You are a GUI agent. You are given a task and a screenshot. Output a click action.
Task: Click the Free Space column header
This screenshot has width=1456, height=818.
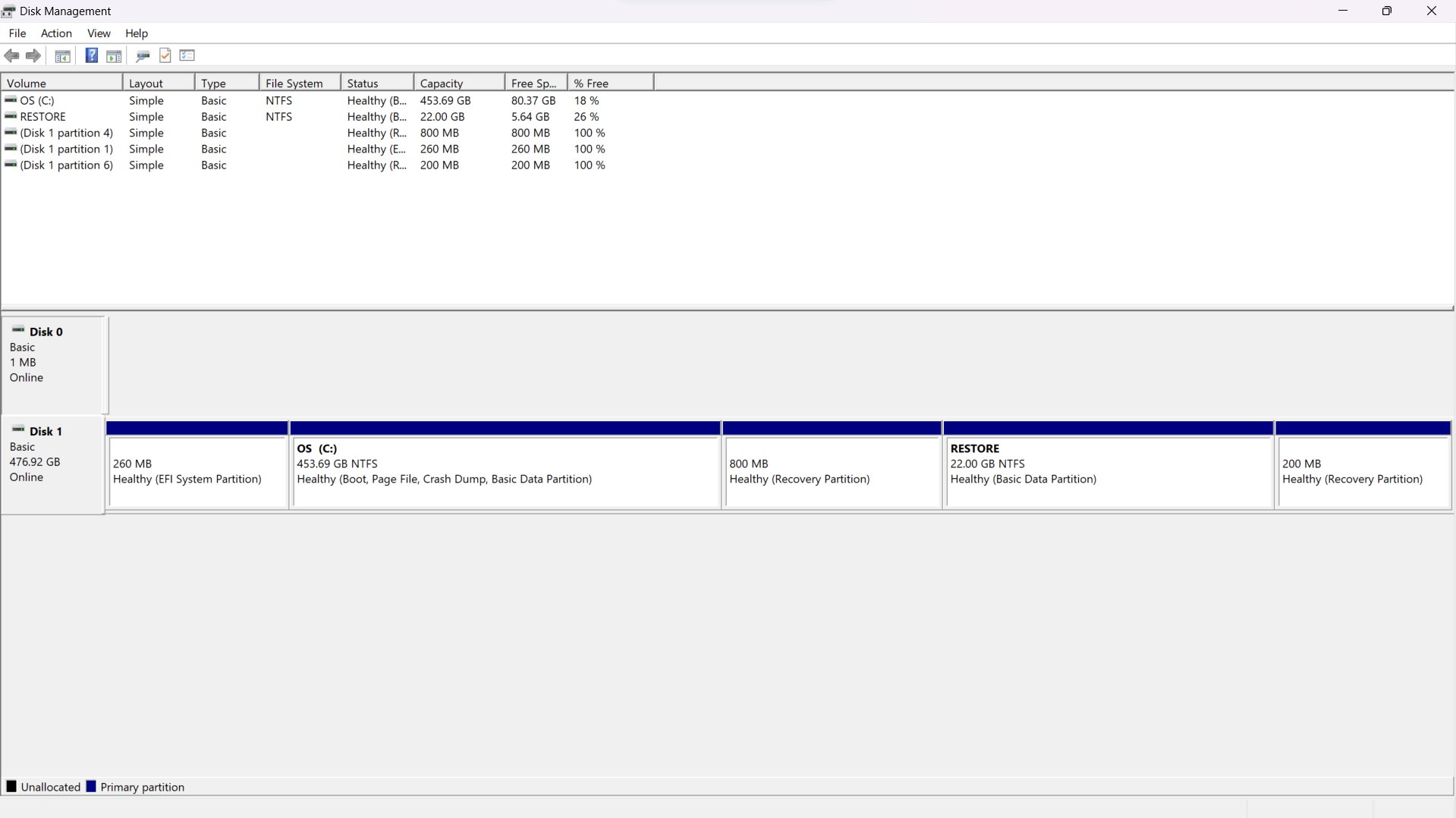coord(536,83)
